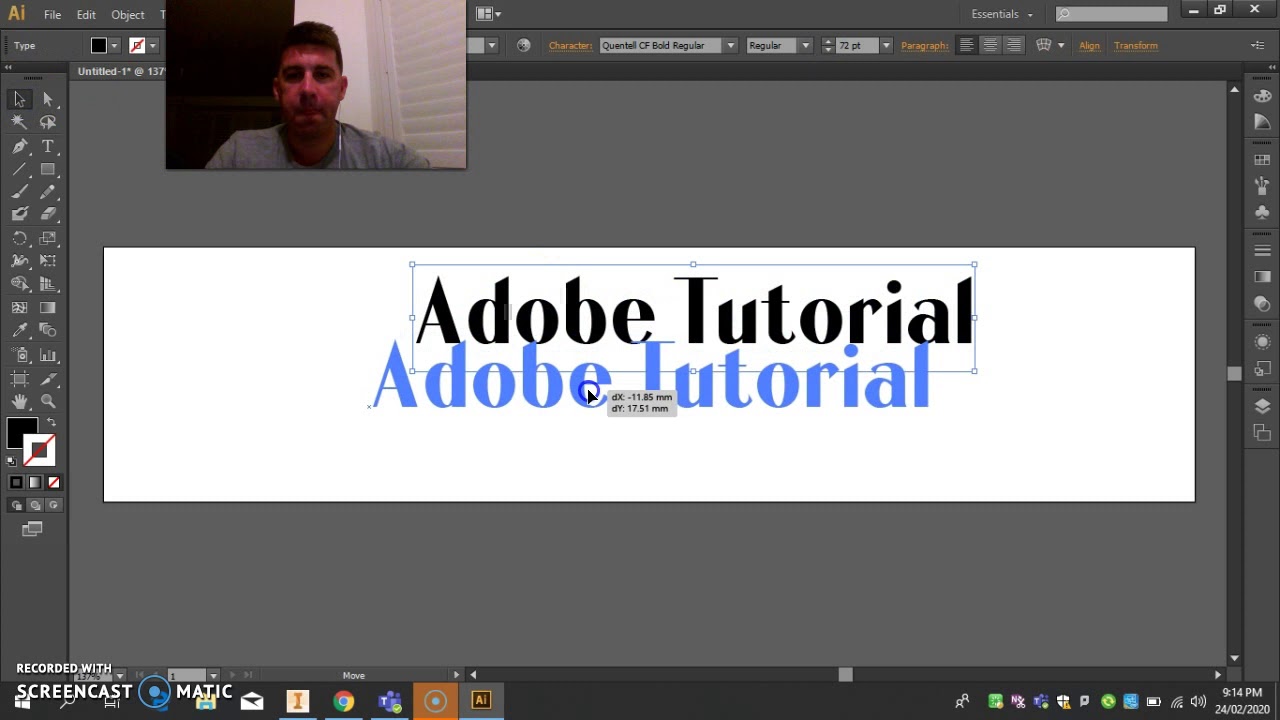Select the Shape Builder tool
Image resolution: width=1280 pixels, height=720 pixels.
point(19,285)
